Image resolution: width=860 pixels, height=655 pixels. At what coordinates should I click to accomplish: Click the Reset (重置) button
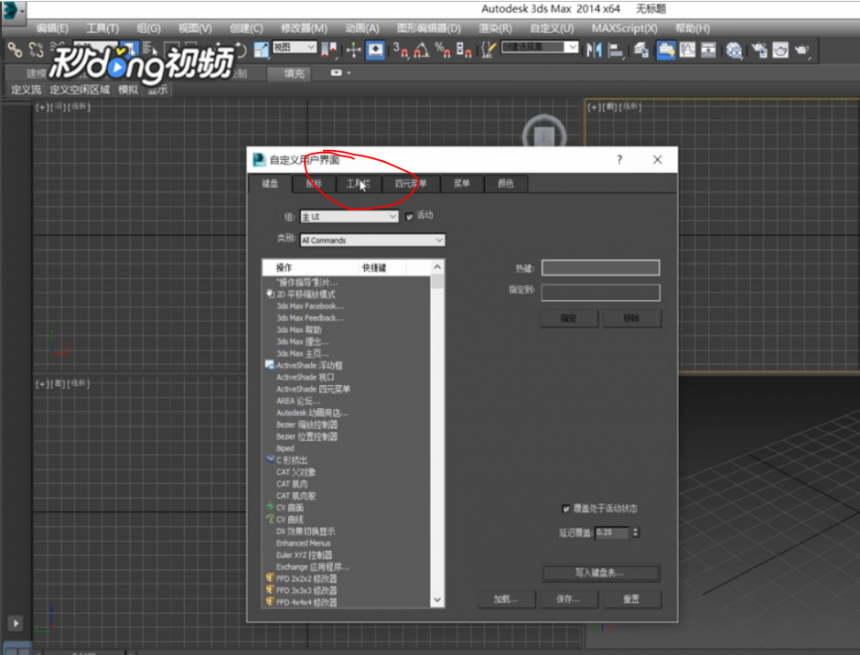click(631, 599)
